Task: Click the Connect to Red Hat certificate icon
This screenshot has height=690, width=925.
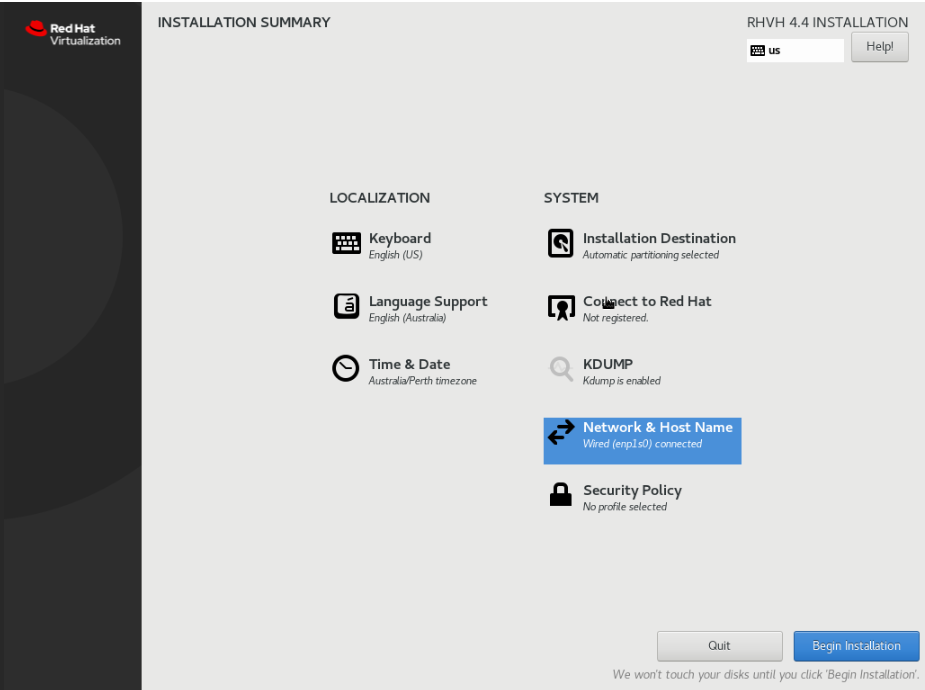Action: [561, 308]
